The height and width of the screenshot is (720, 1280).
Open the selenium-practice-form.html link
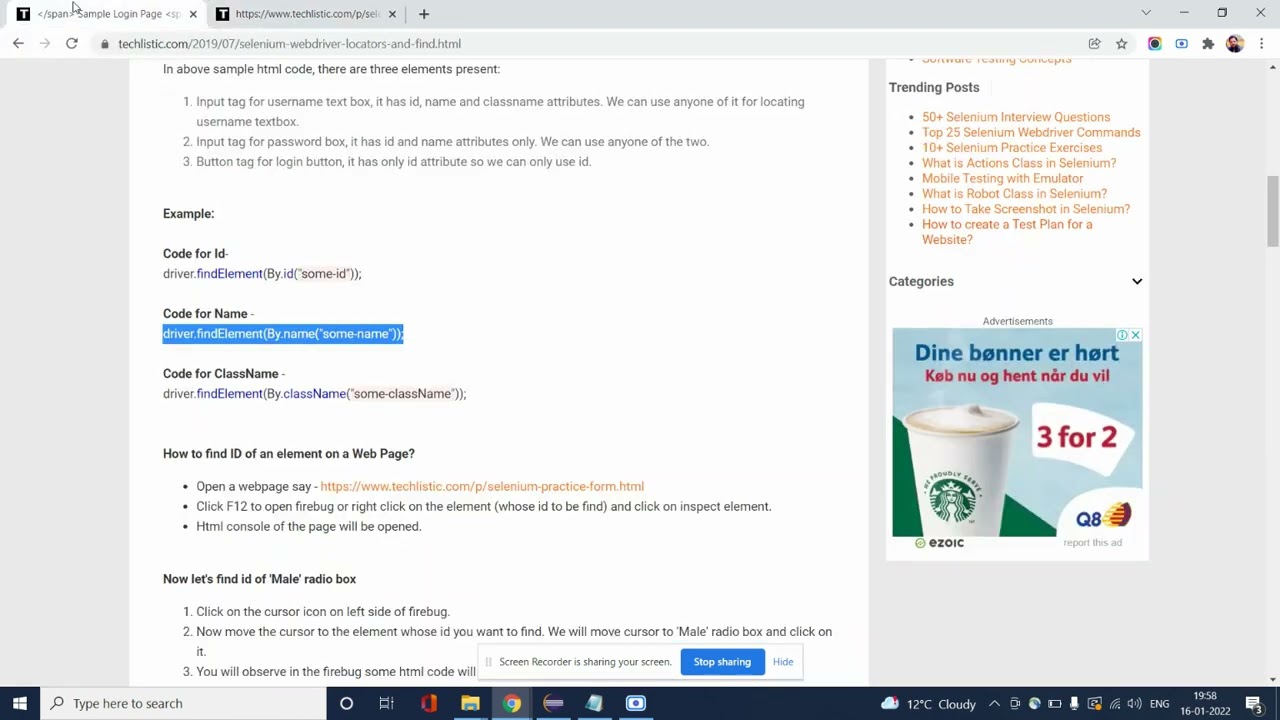[x=482, y=486]
